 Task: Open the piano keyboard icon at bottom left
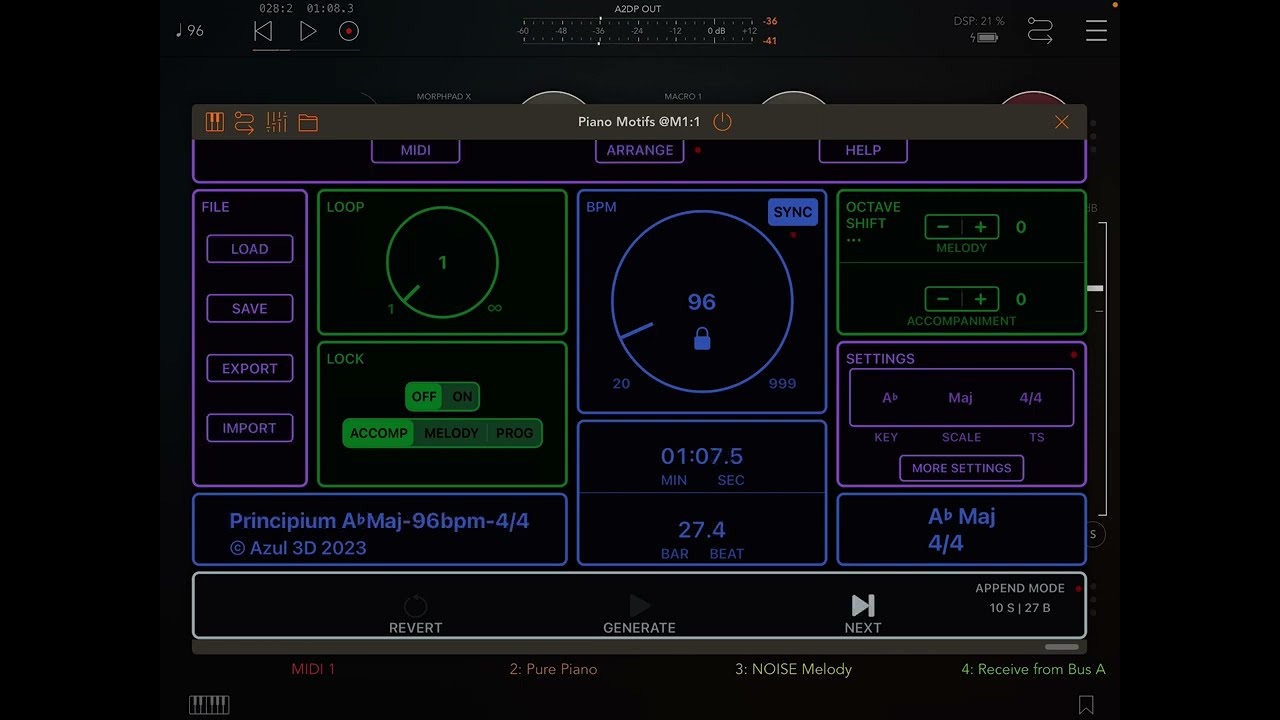coord(209,705)
